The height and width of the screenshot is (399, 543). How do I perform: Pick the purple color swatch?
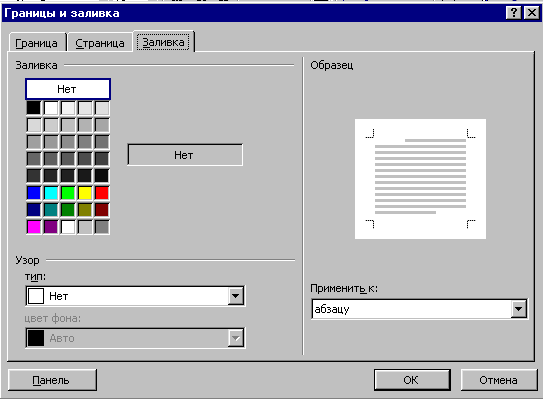[51, 227]
